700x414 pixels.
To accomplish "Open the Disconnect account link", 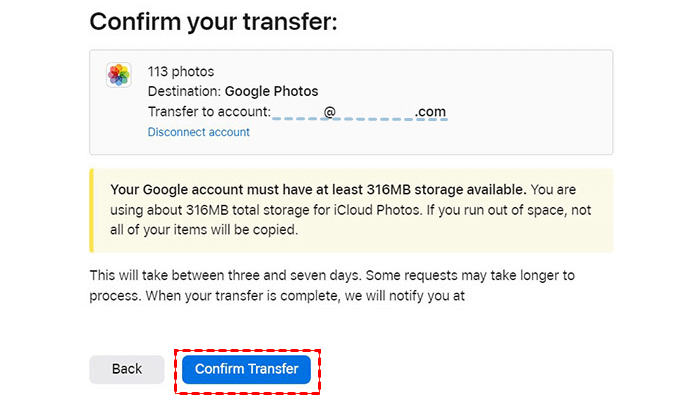I will coord(198,132).
